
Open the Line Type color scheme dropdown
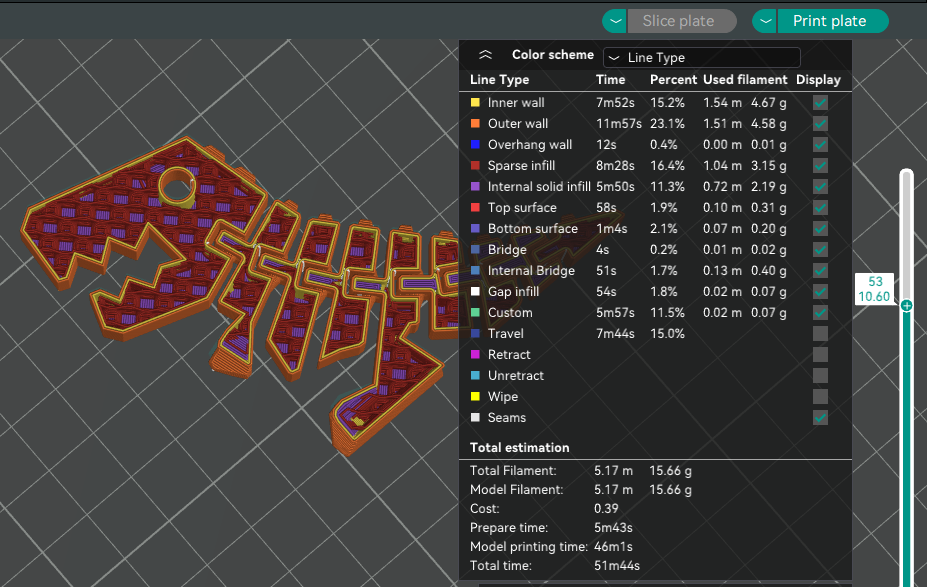click(702, 58)
